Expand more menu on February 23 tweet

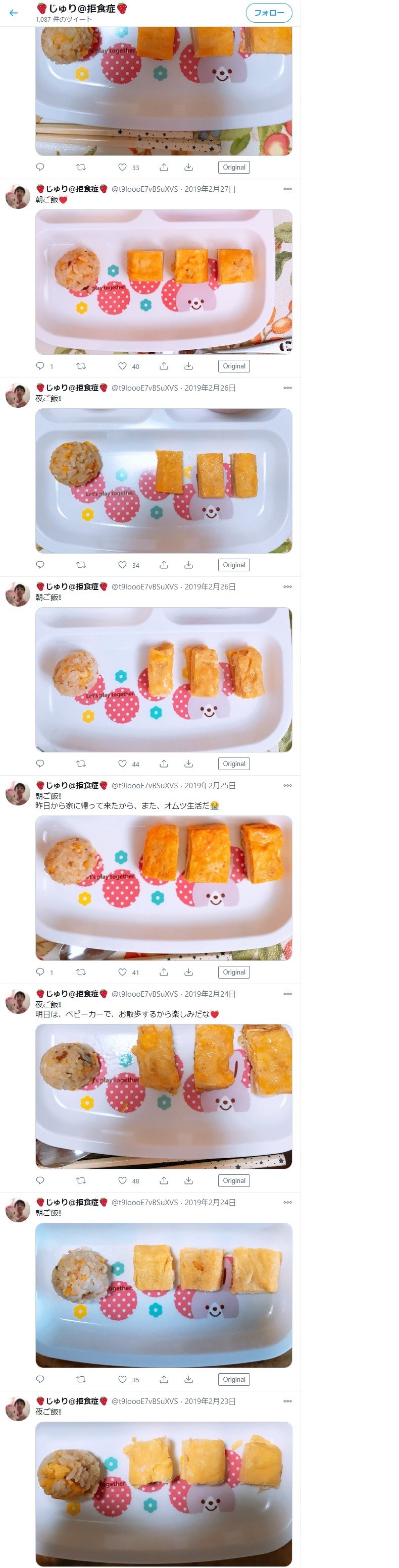pyautogui.click(x=287, y=1401)
